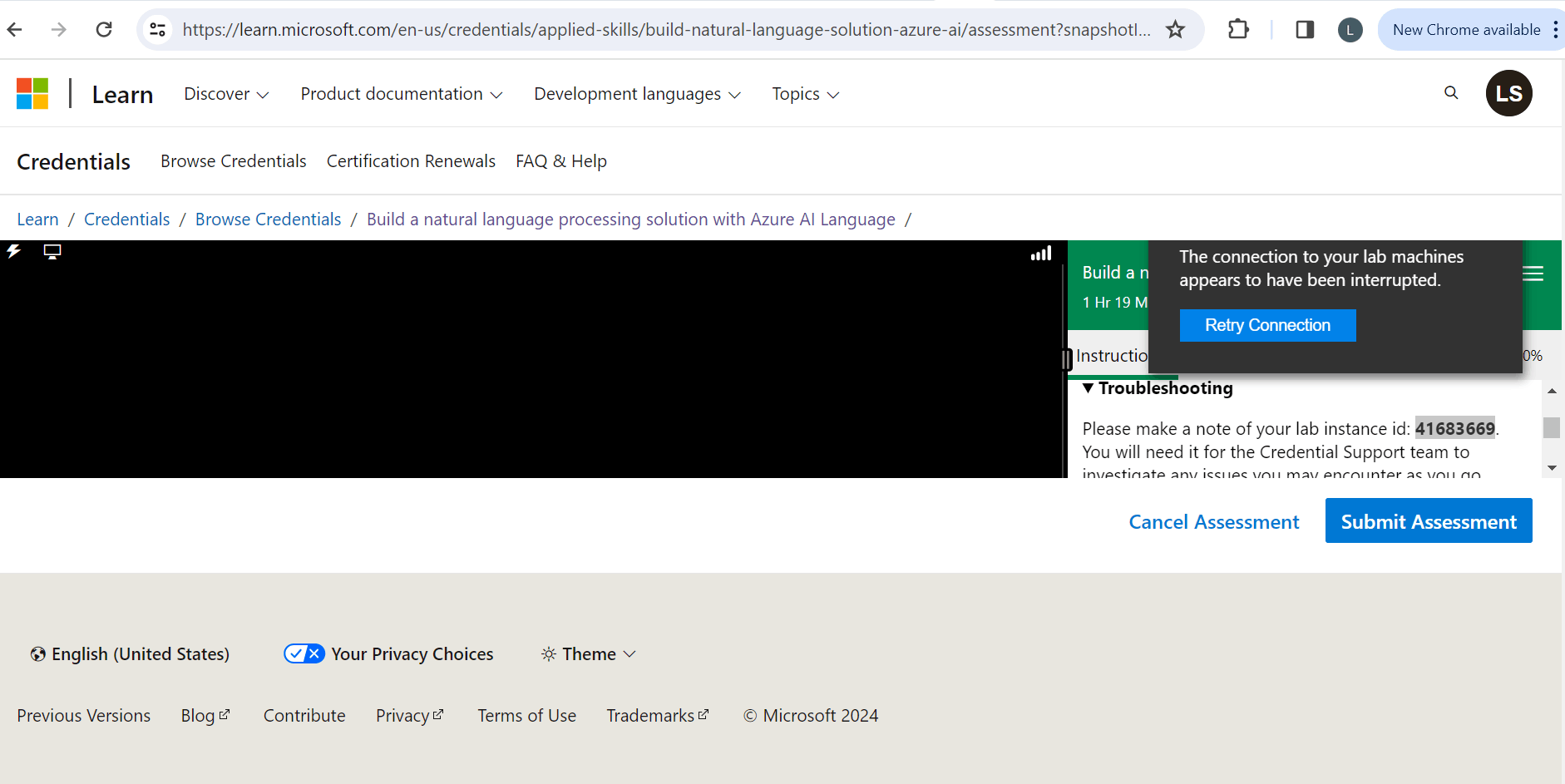1565x784 pixels.
Task: Expand the Development languages menu
Action: point(637,94)
